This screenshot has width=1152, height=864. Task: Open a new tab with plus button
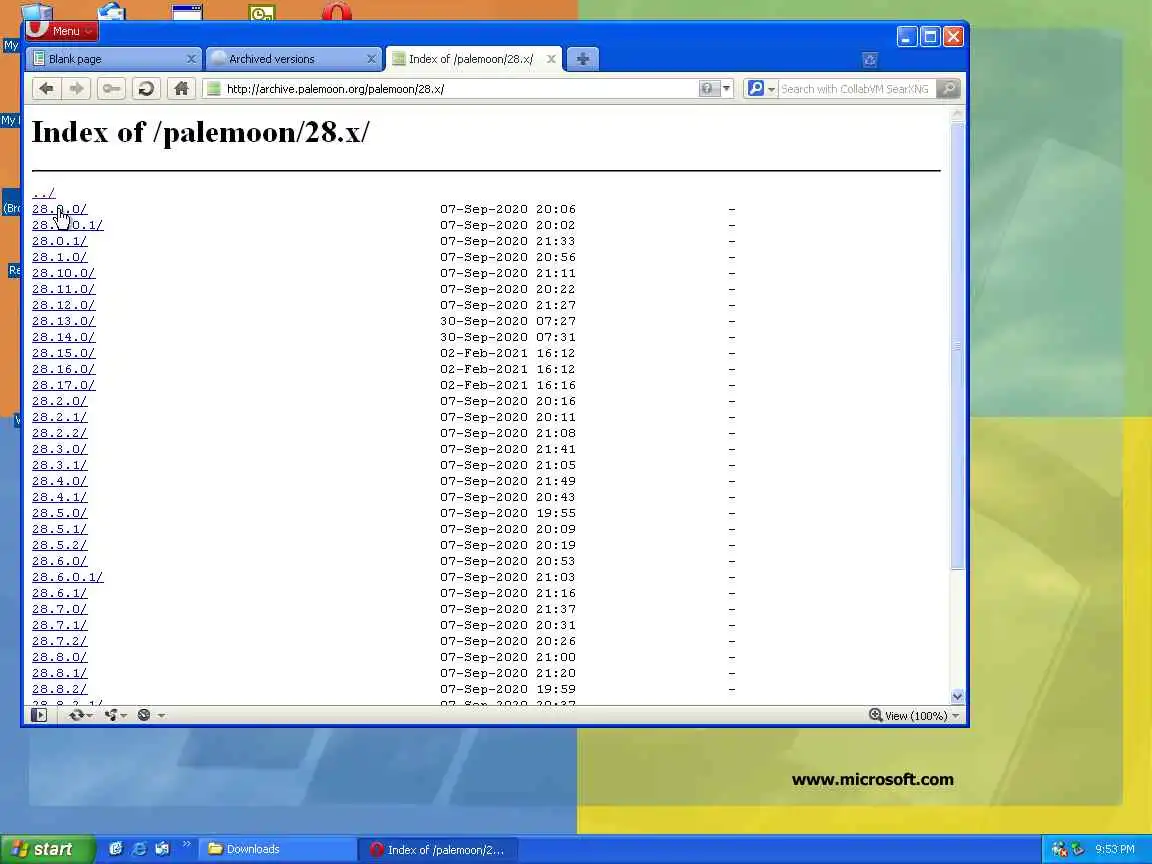(583, 59)
